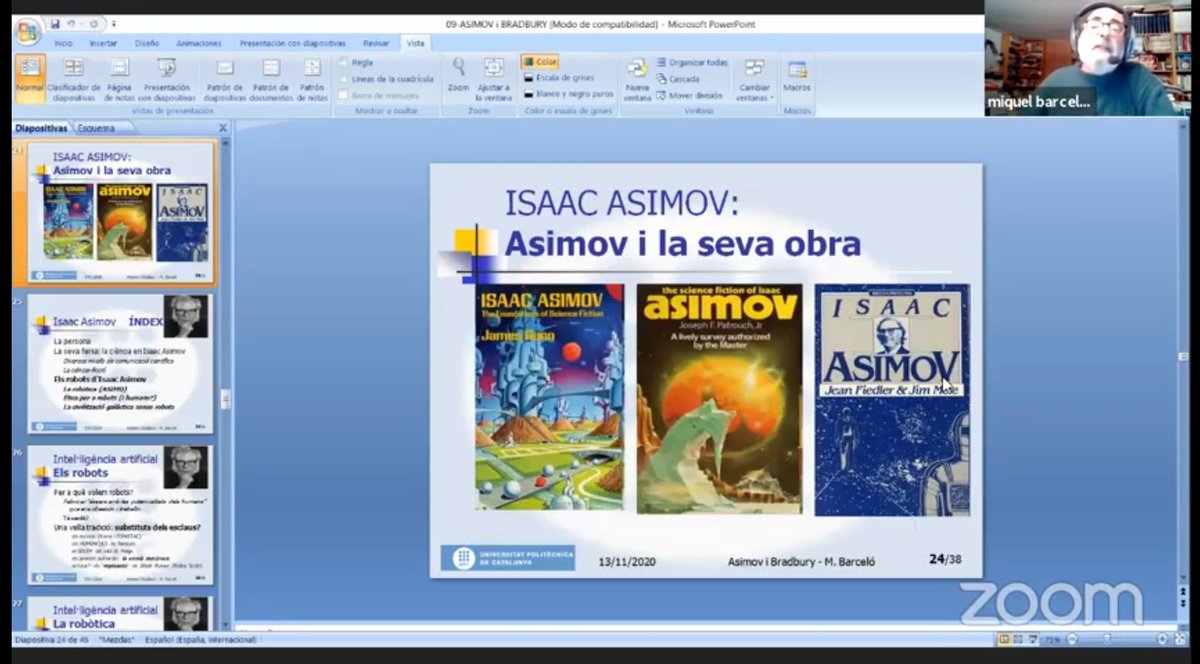
Task: Select slide thumbnail 'La robòtica'
Action: click(x=121, y=613)
